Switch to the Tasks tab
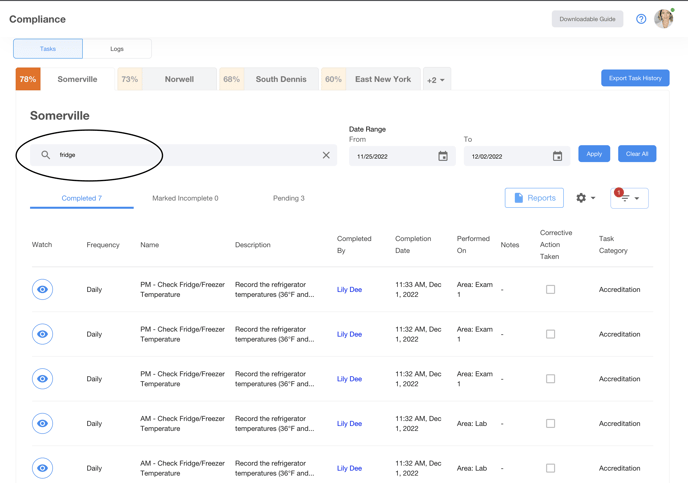The image size is (688, 483). (x=48, y=49)
